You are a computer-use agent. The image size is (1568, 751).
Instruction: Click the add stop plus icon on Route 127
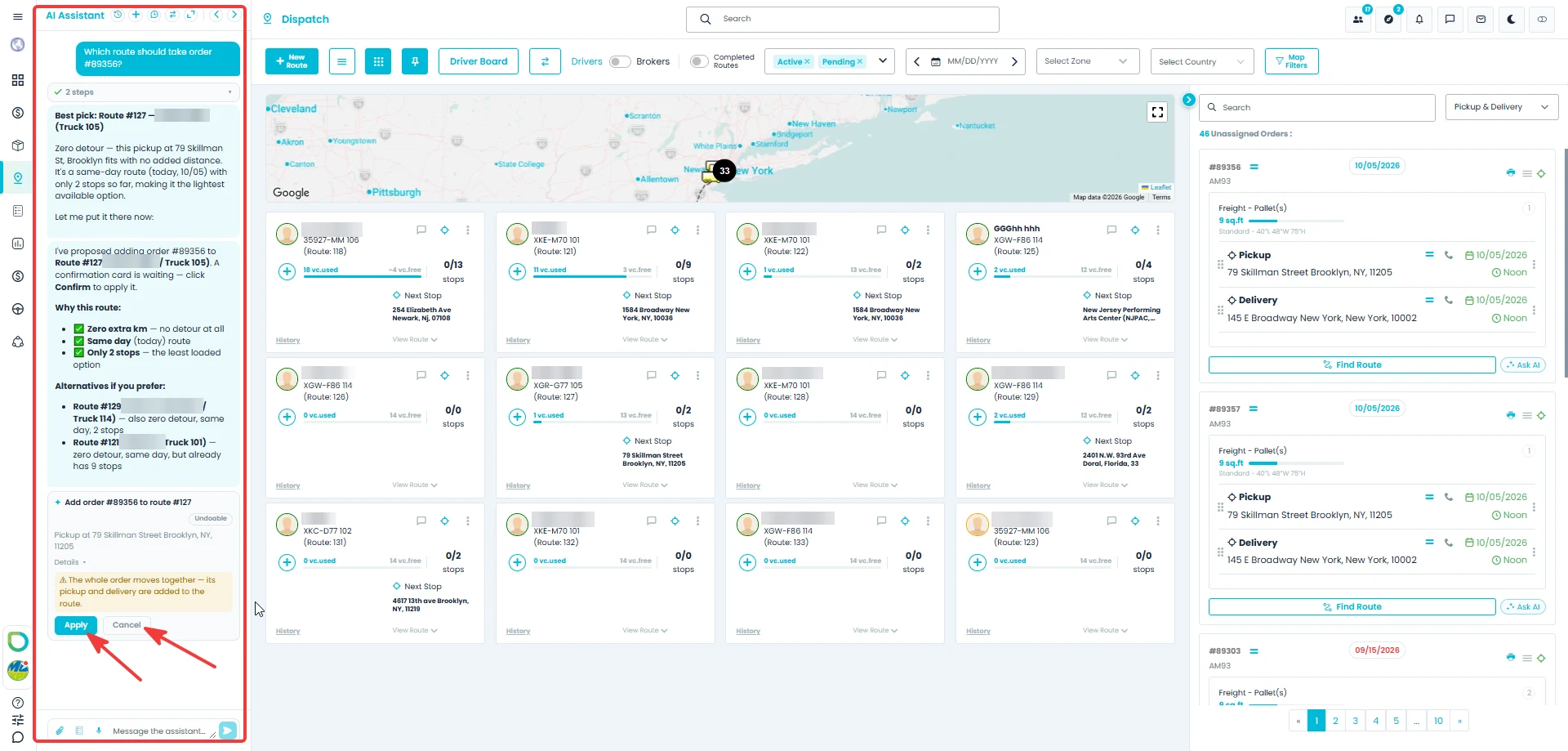(x=517, y=417)
